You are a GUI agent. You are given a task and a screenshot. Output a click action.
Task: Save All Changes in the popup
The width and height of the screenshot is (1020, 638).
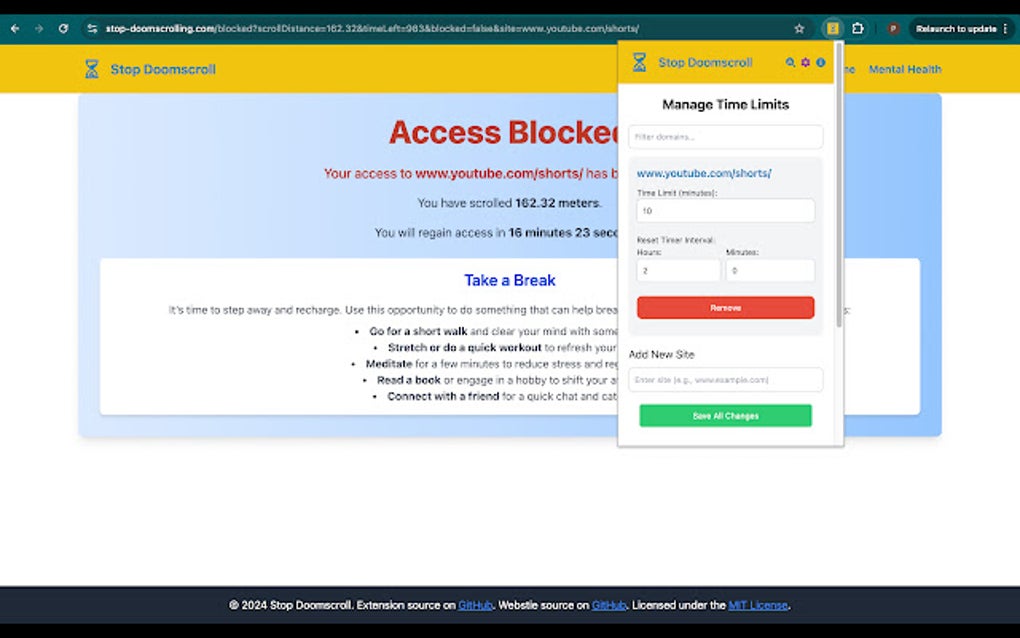(724, 415)
